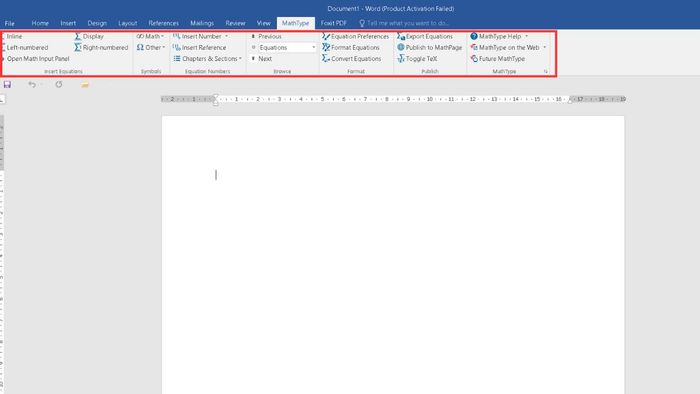Switch to the View tab
Image resolution: width=700 pixels, height=394 pixels.
pos(263,23)
